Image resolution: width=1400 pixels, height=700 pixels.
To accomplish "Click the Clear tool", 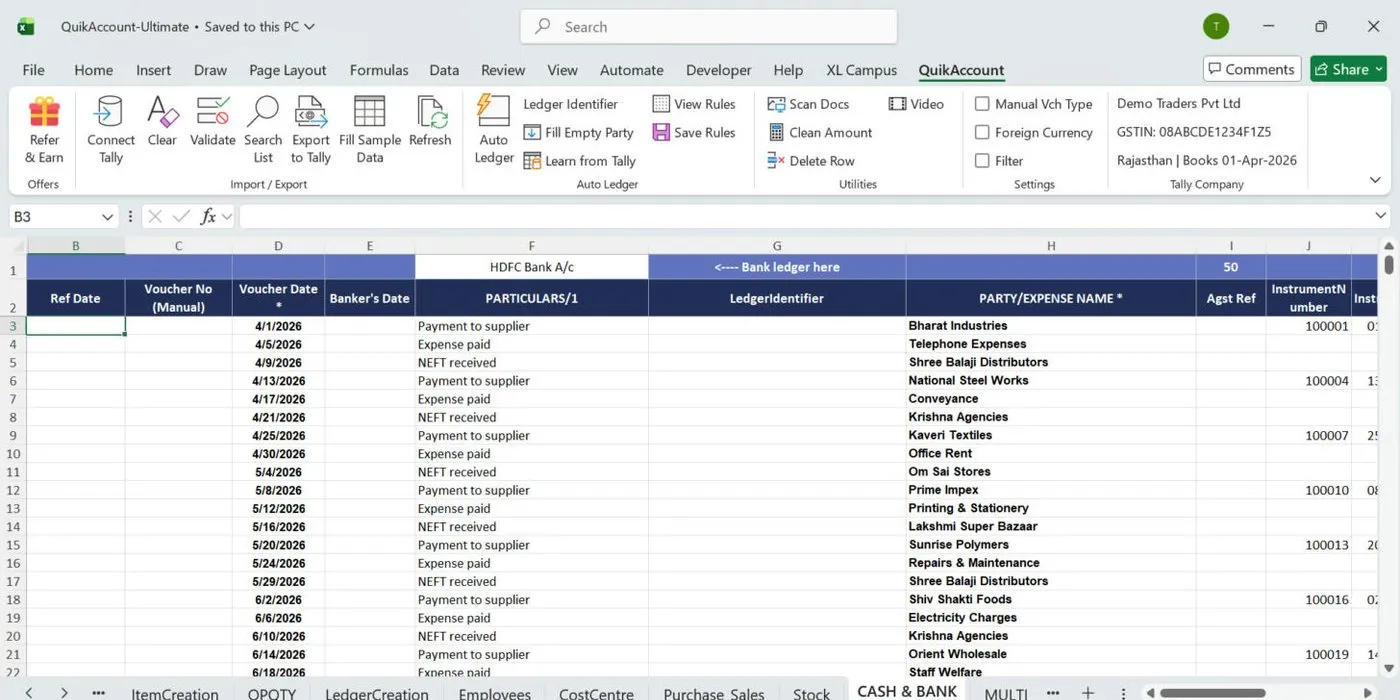I will 162,122.
